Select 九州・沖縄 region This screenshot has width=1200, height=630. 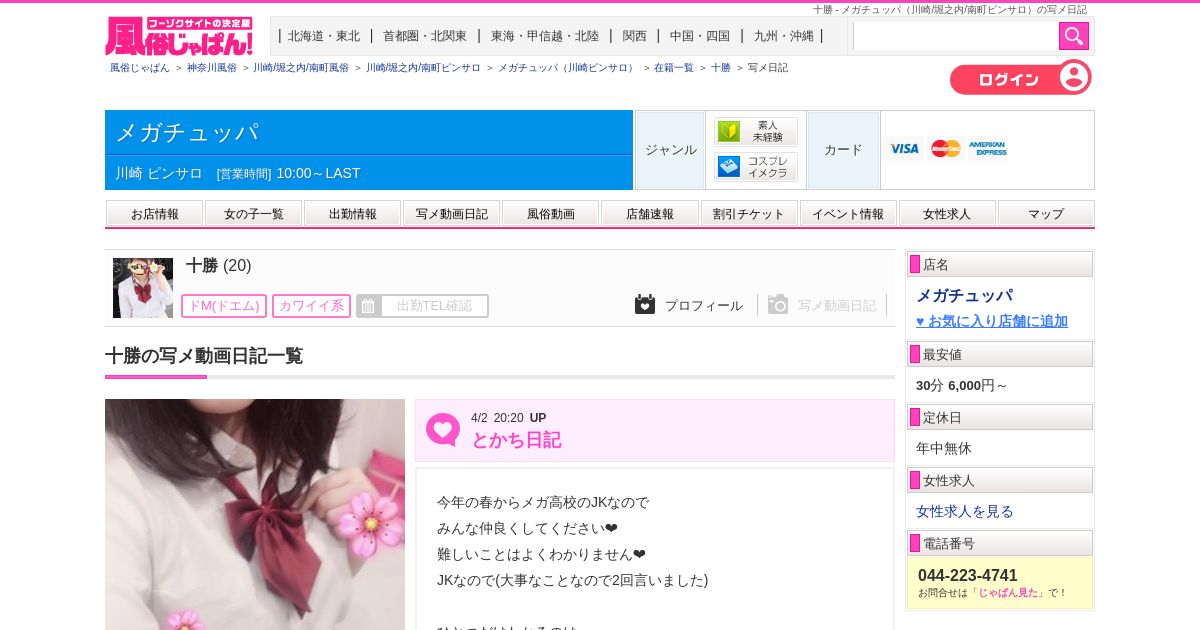click(784, 36)
